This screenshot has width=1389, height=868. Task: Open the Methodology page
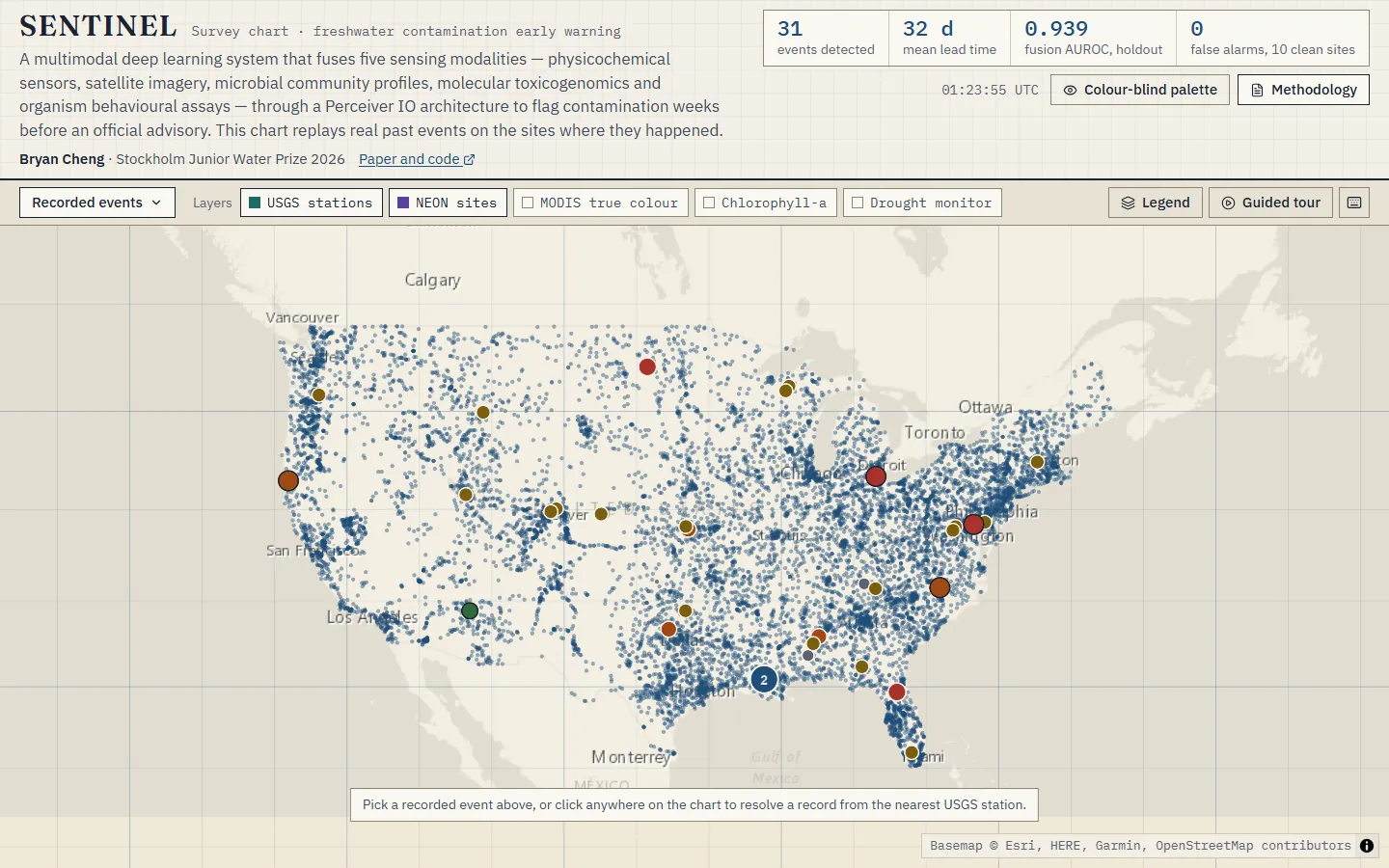[x=1303, y=90]
